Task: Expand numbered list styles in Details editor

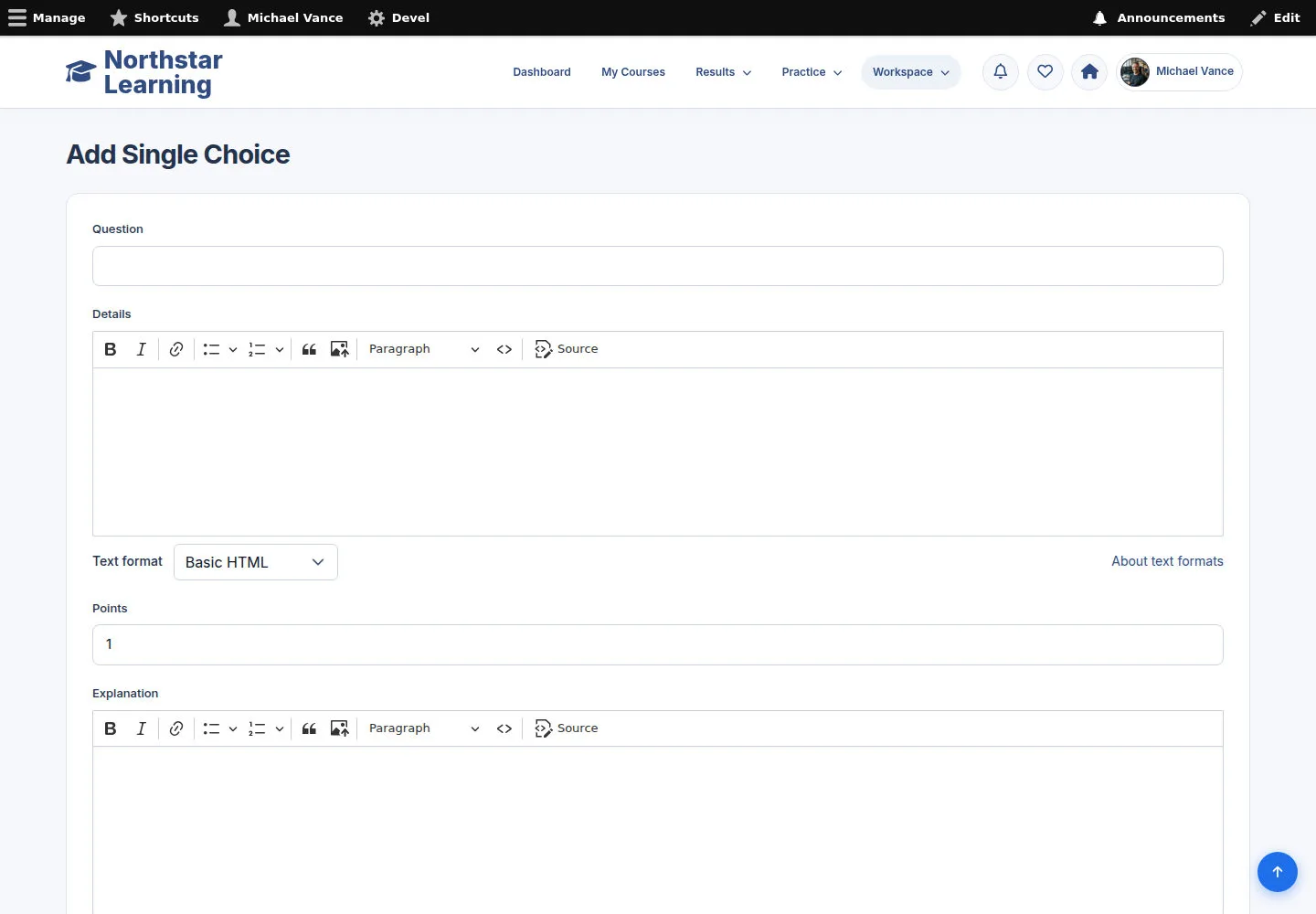Action: tap(280, 349)
